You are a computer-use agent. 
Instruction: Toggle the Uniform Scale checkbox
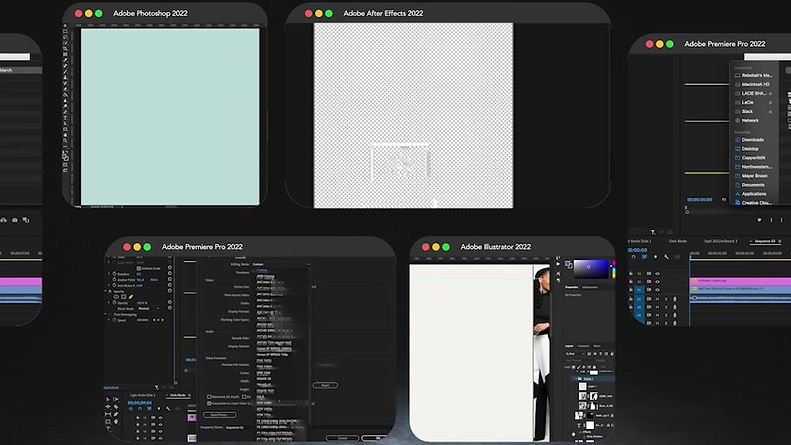point(139,268)
